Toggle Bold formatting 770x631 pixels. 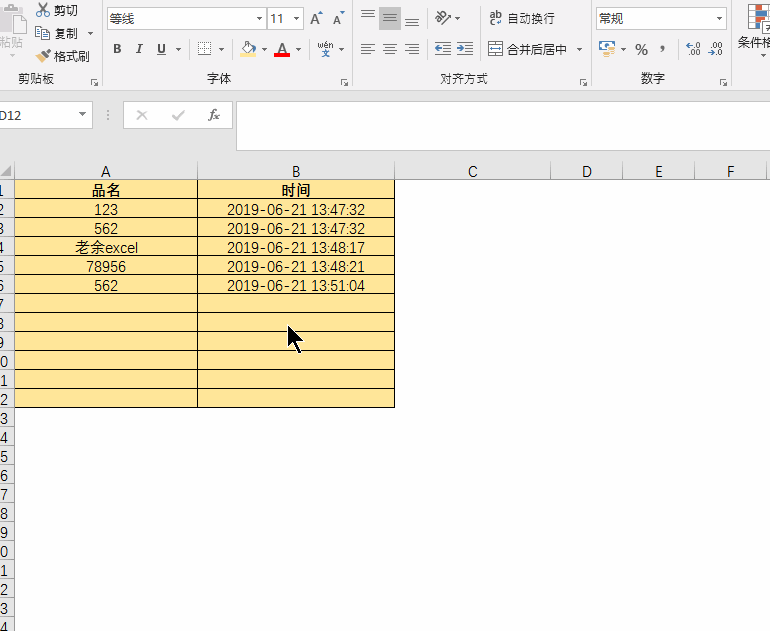pyautogui.click(x=117, y=49)
